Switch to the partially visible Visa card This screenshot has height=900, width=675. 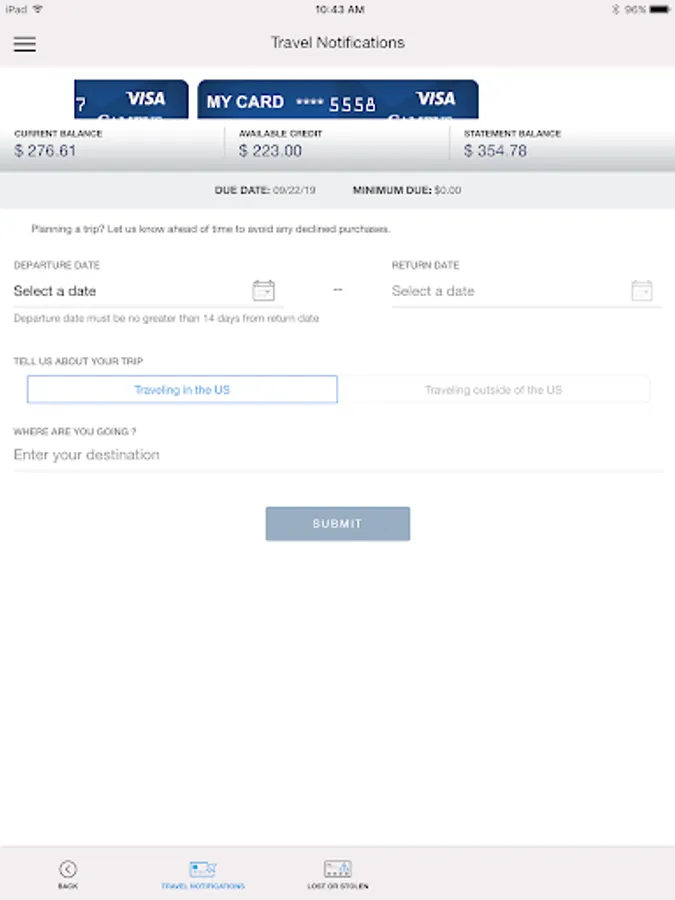(x=131, y=99)
